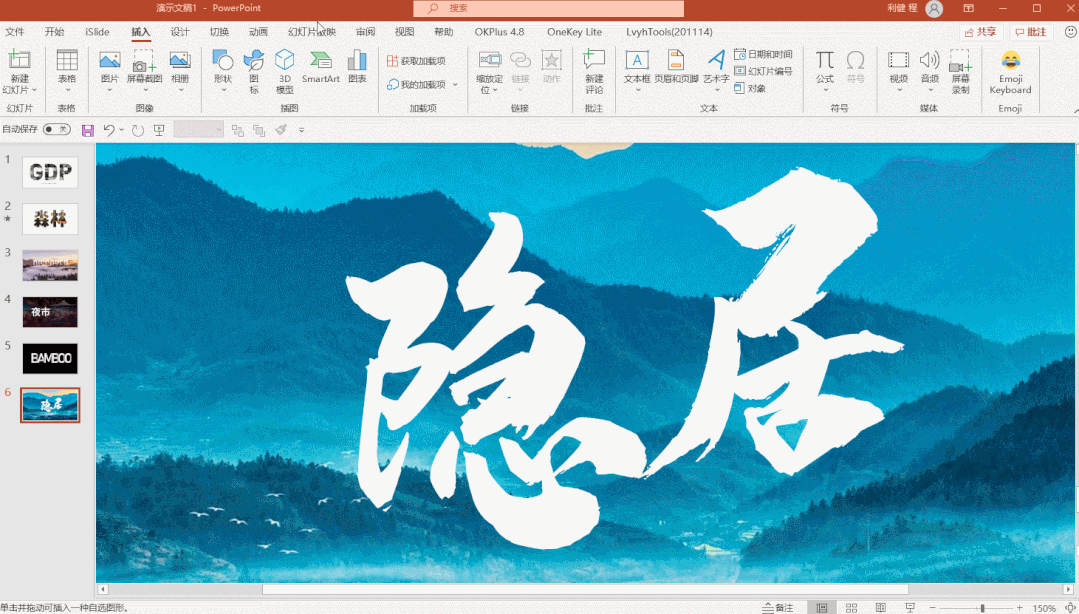Open the OKPlus 4.8 tab
This screenshot has height=614, width=1079.
tap(499, 32)
